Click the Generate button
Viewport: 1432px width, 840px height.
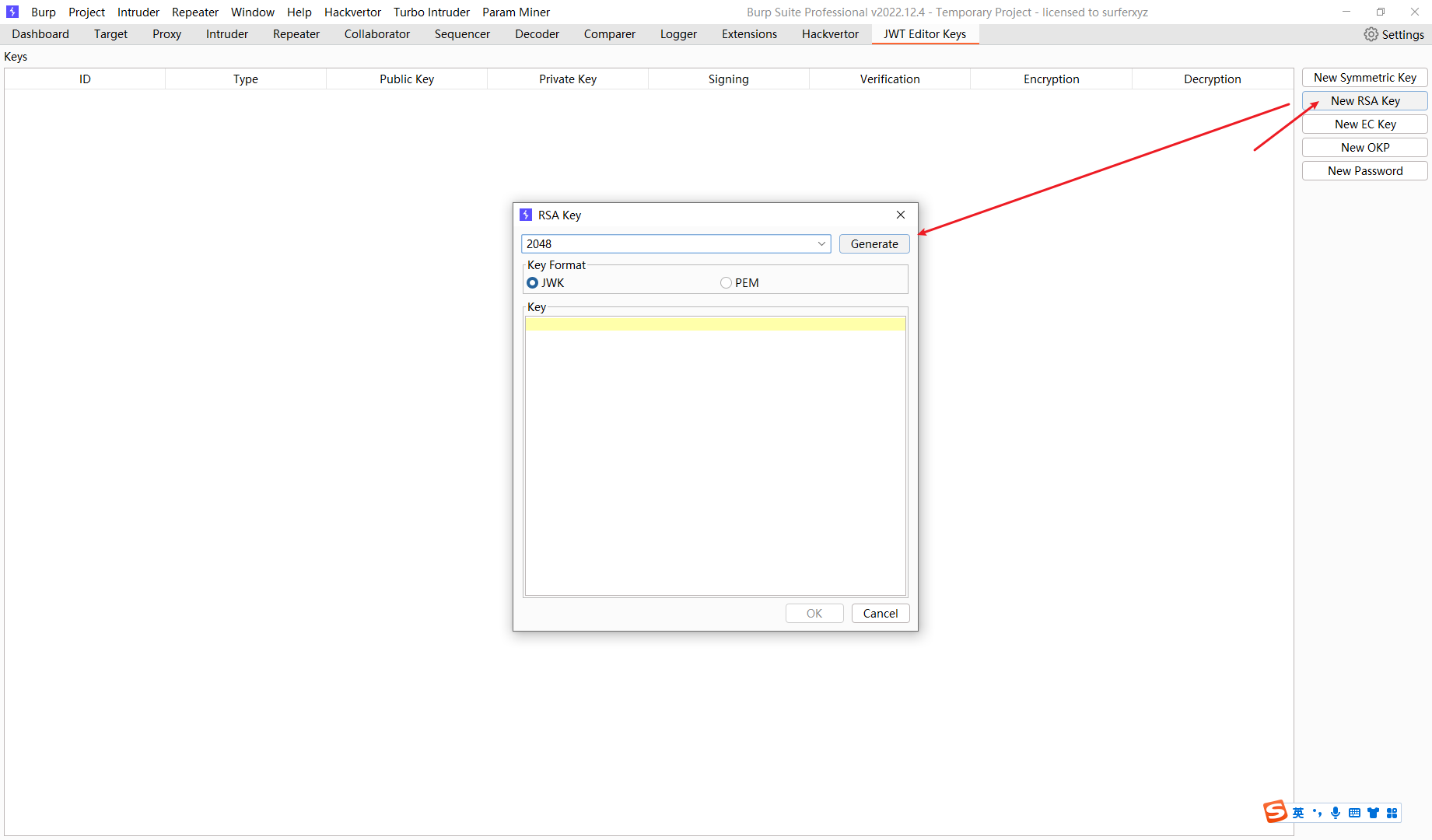click(874, 244)
